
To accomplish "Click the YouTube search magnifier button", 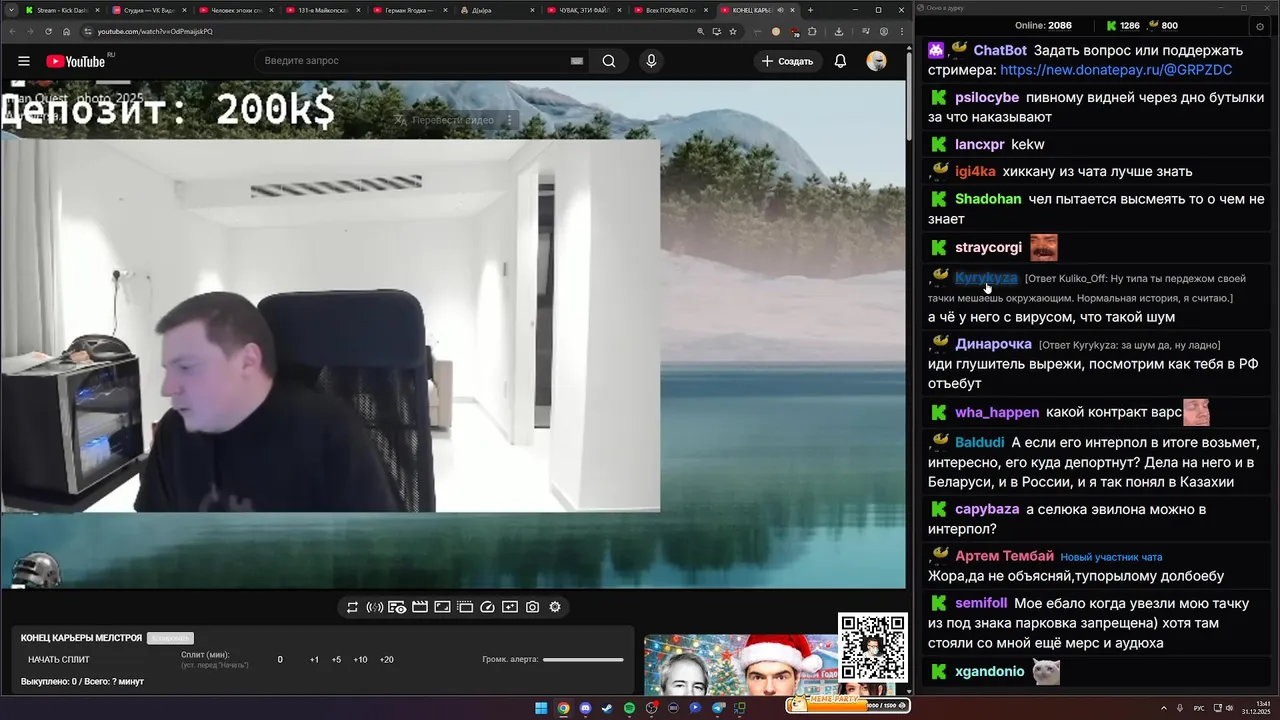I will click(x=609, y=61).
